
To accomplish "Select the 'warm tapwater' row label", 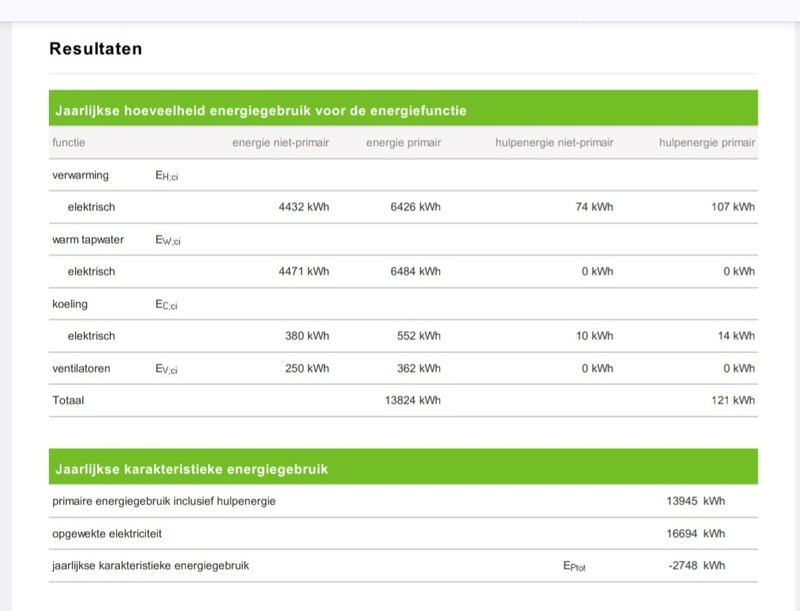I will (x=88, y=240).
